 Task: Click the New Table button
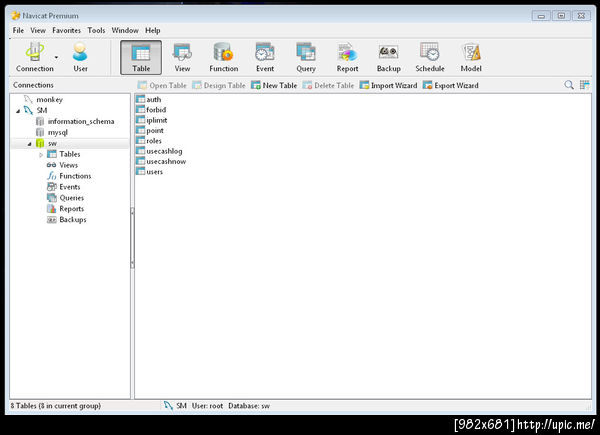274,85
